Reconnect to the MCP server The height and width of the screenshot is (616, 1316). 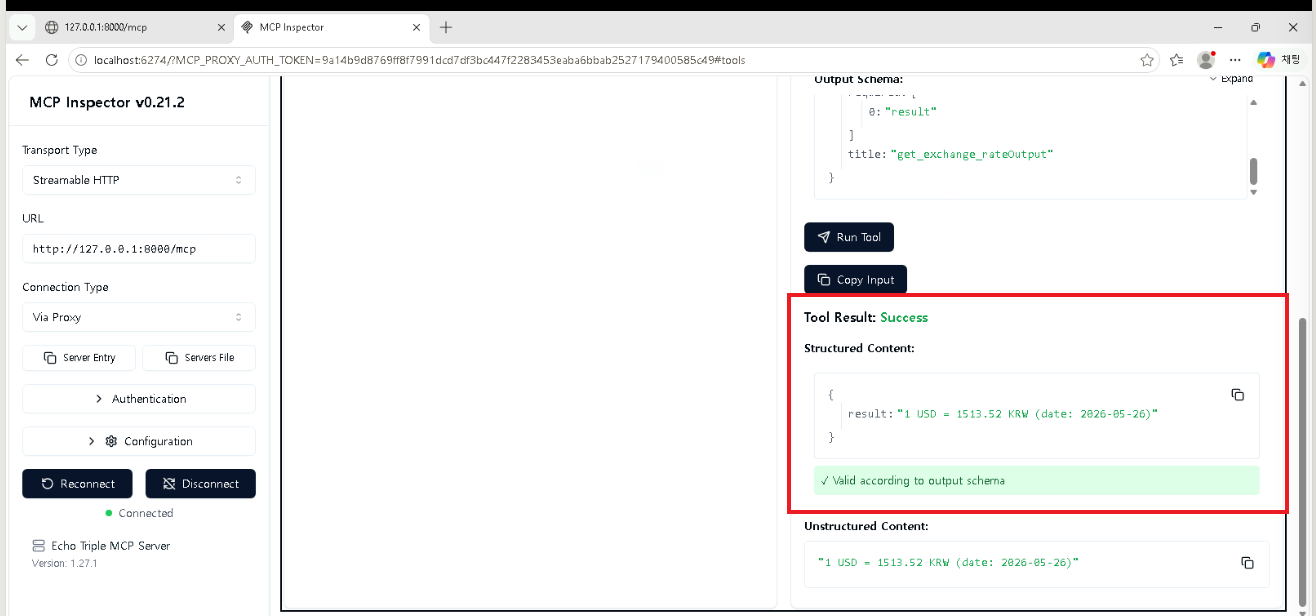78,484
